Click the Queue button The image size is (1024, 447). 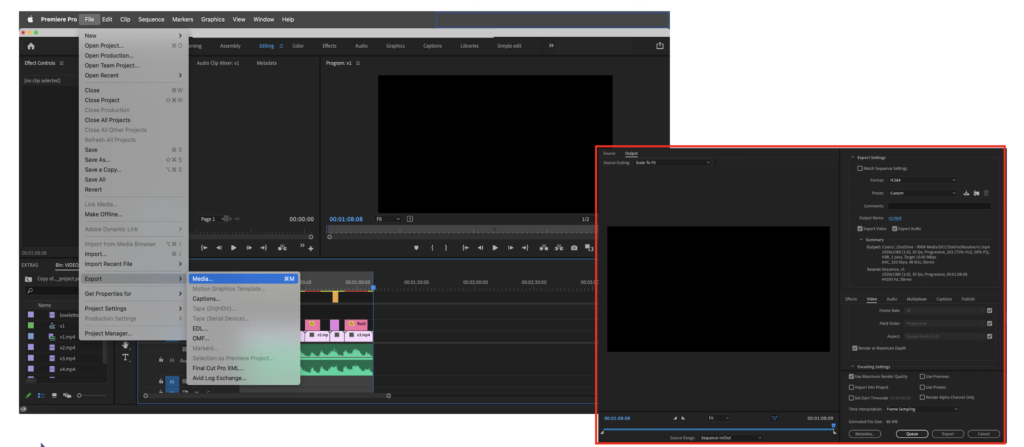pos(913,433)
